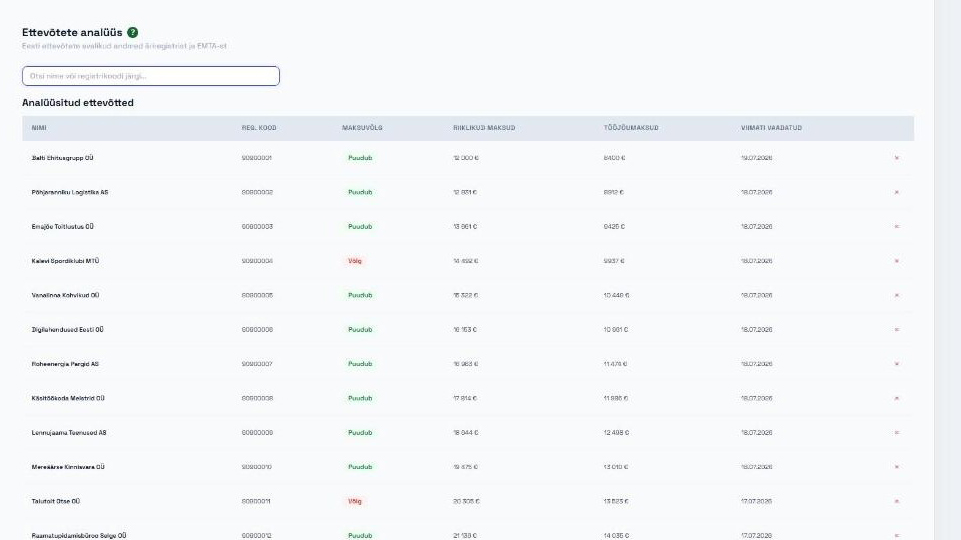This screenshot has width=961, height=540.
Task: Remove Balti Ehitusgrupp OÜ with its red x
Action: [x=897, y=158]
